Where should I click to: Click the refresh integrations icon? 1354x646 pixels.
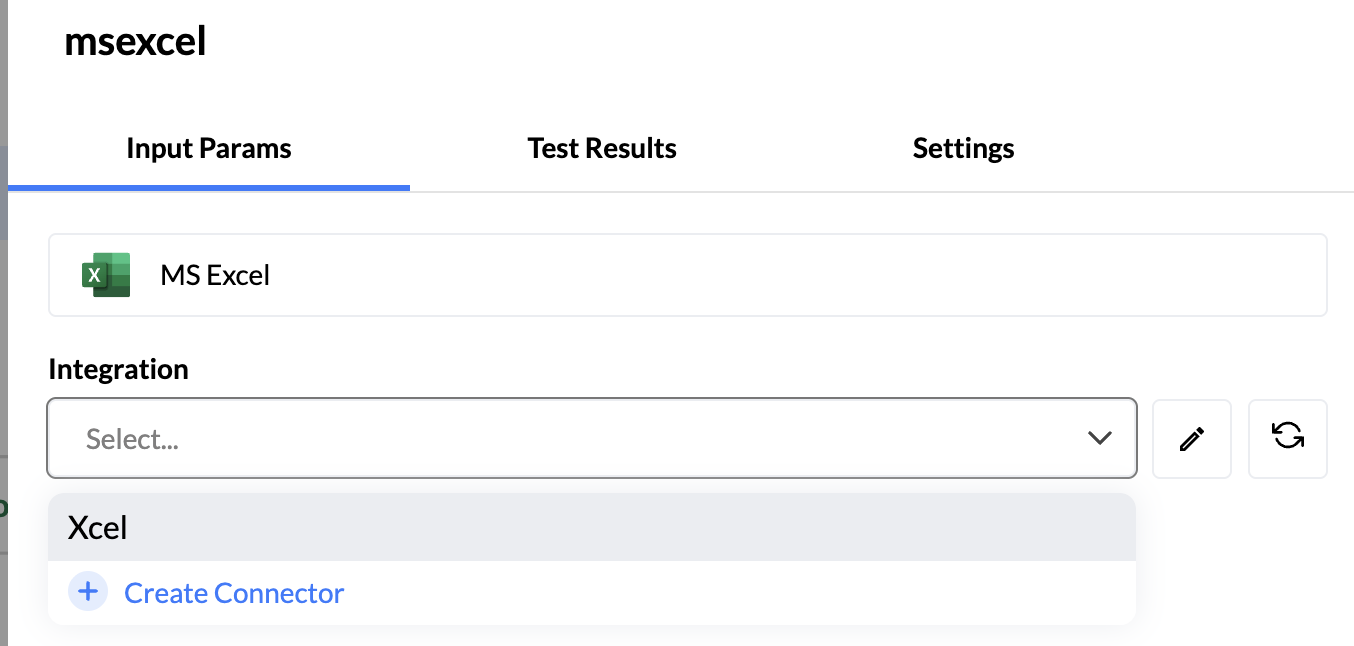[1287, 437]
